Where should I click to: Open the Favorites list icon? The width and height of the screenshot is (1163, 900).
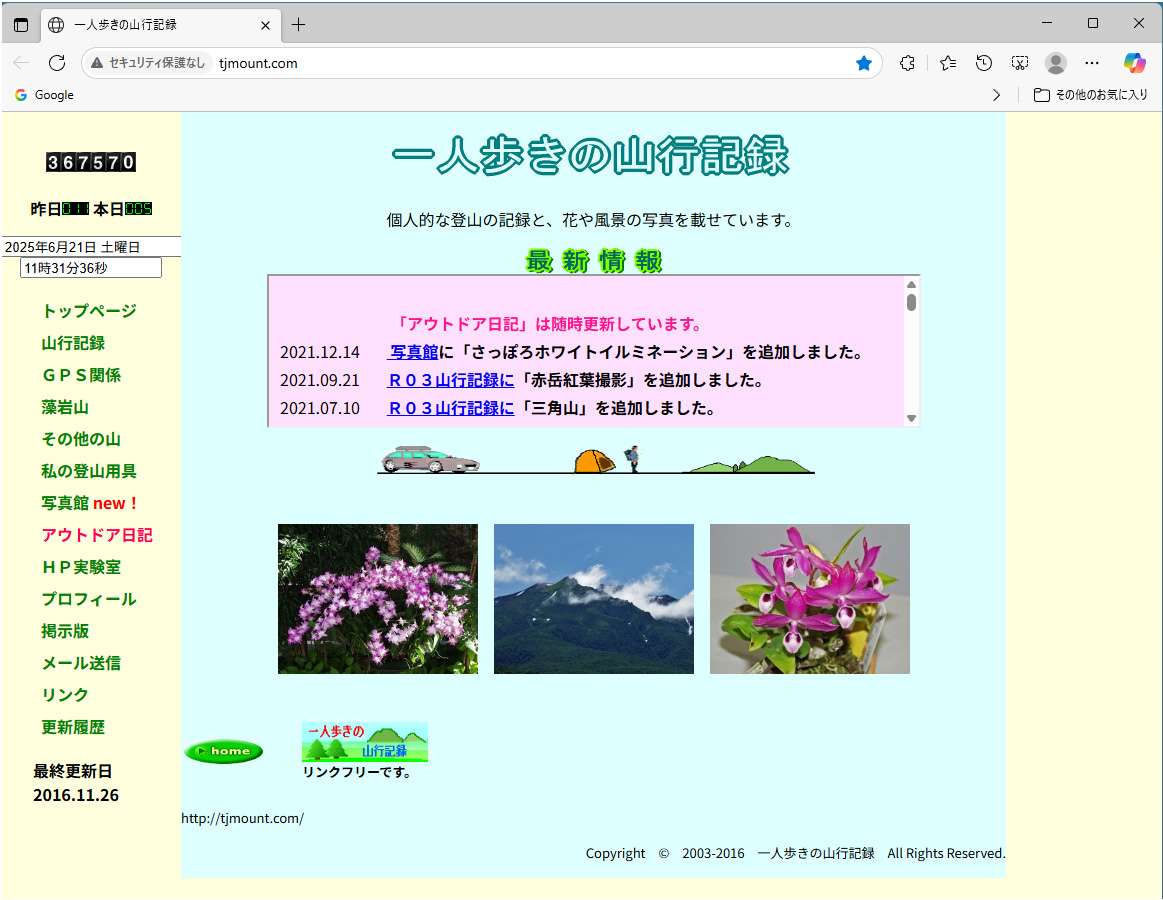tap(948, 63)
